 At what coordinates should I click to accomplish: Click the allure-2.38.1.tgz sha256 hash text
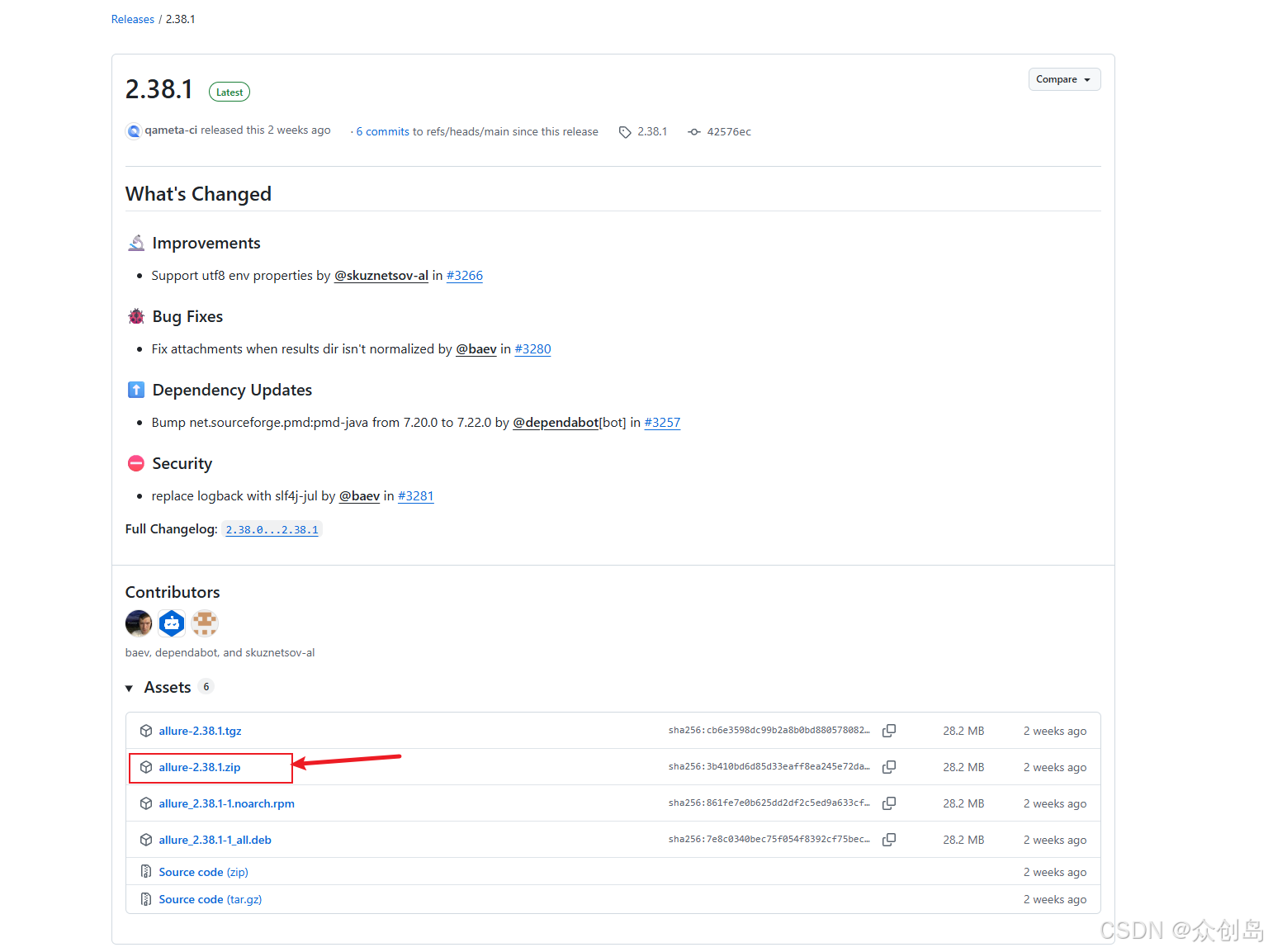click(769, 730)
